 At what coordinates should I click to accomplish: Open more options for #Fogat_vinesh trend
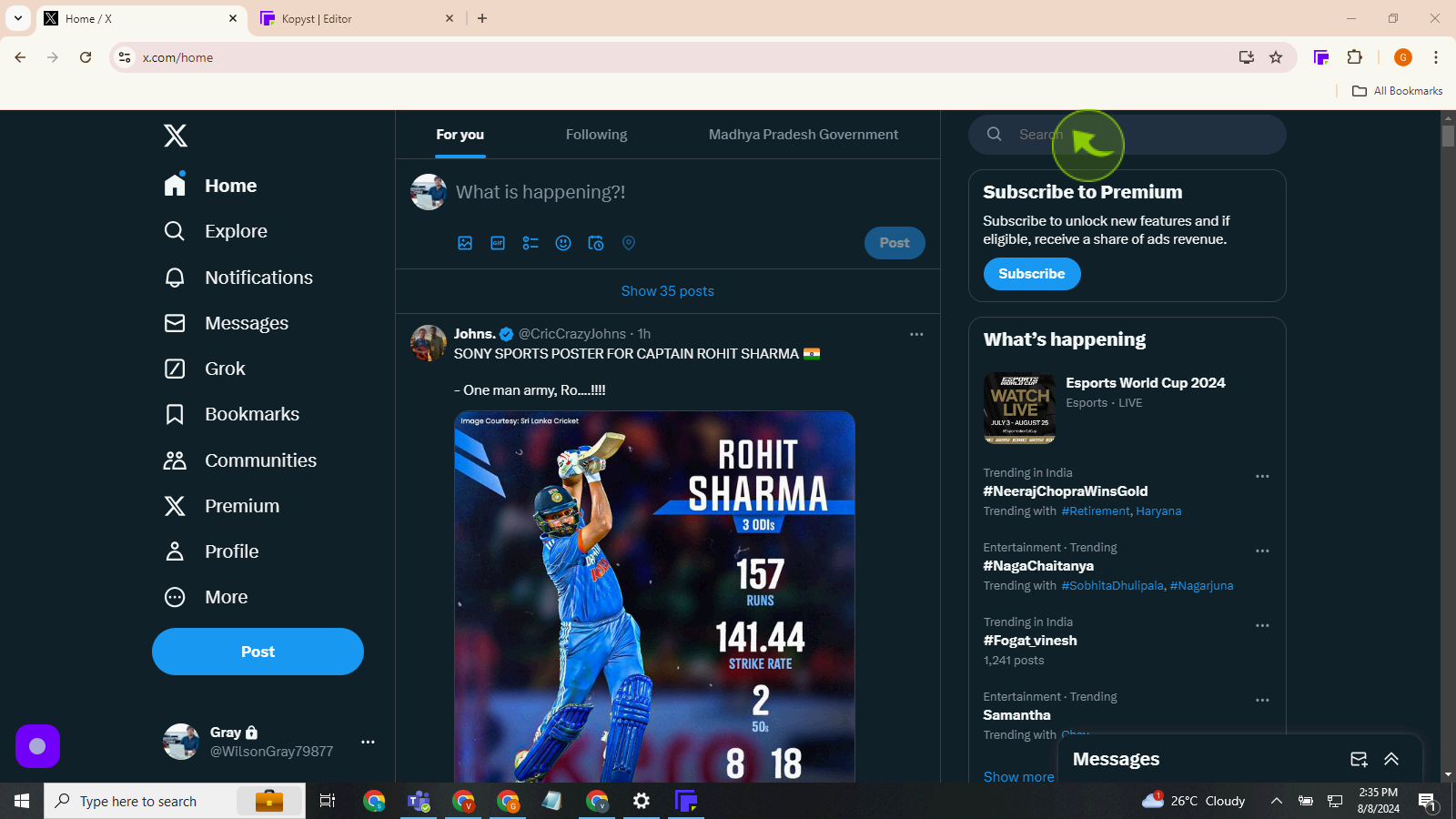1262,626
